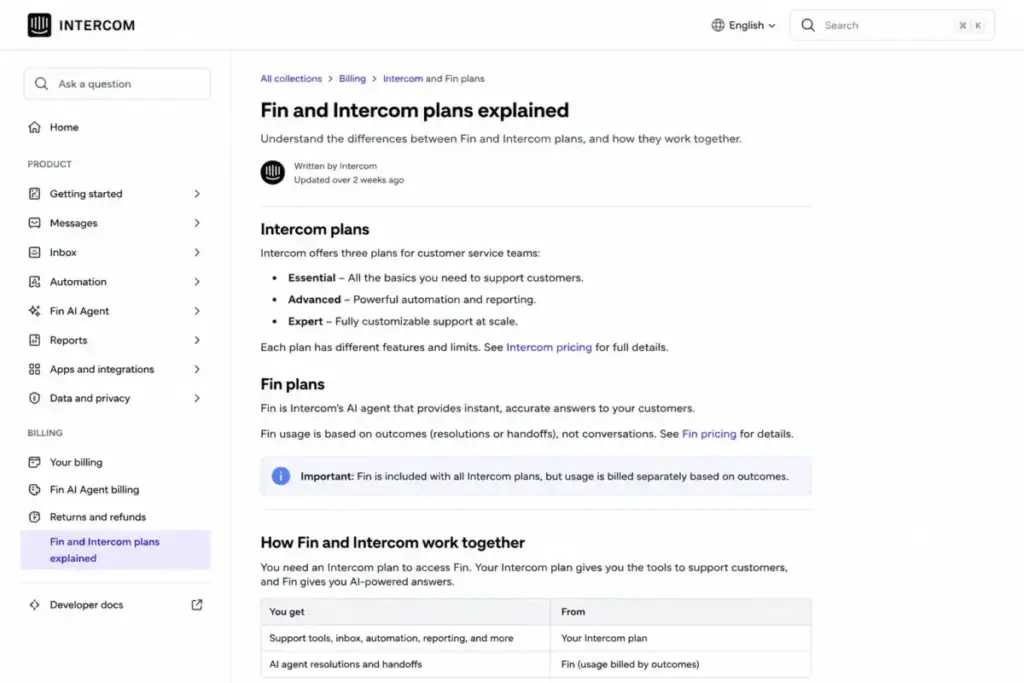Screen dimensions: 1024x683
Task: Click the Your billing icon
Action: (35, 462)
